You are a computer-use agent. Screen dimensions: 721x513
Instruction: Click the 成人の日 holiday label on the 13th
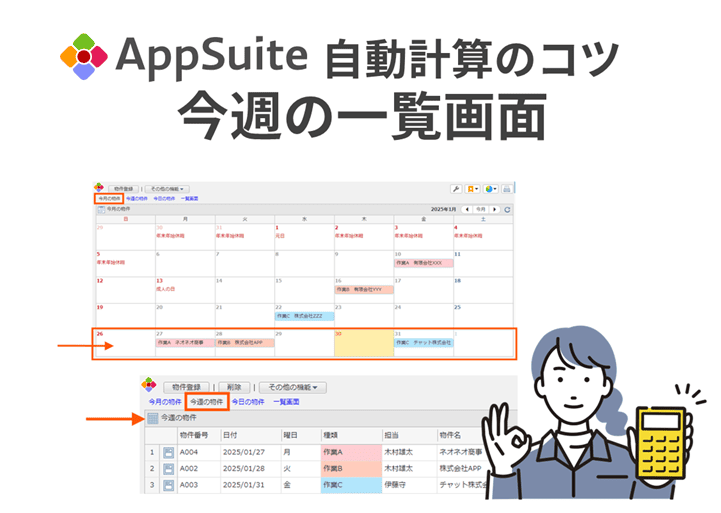(166, 289)
